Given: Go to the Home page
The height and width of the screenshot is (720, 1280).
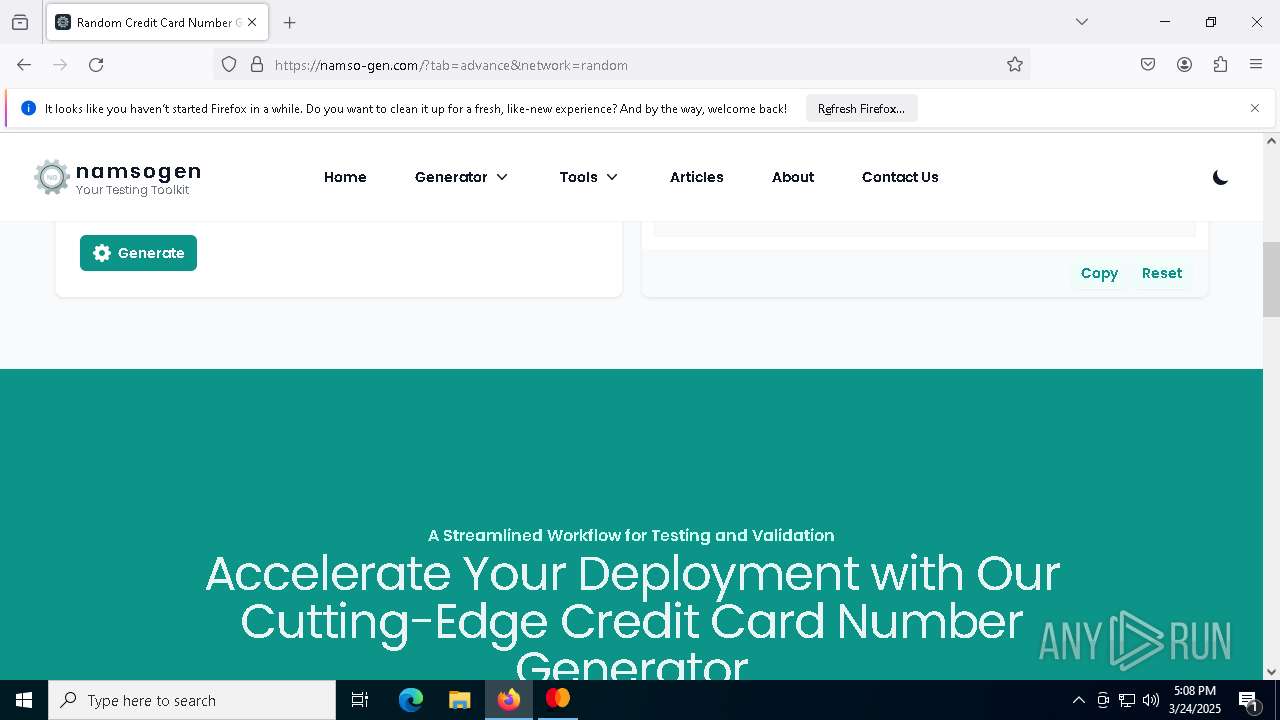Looking at the screenshot, I should tap(345, 177).
